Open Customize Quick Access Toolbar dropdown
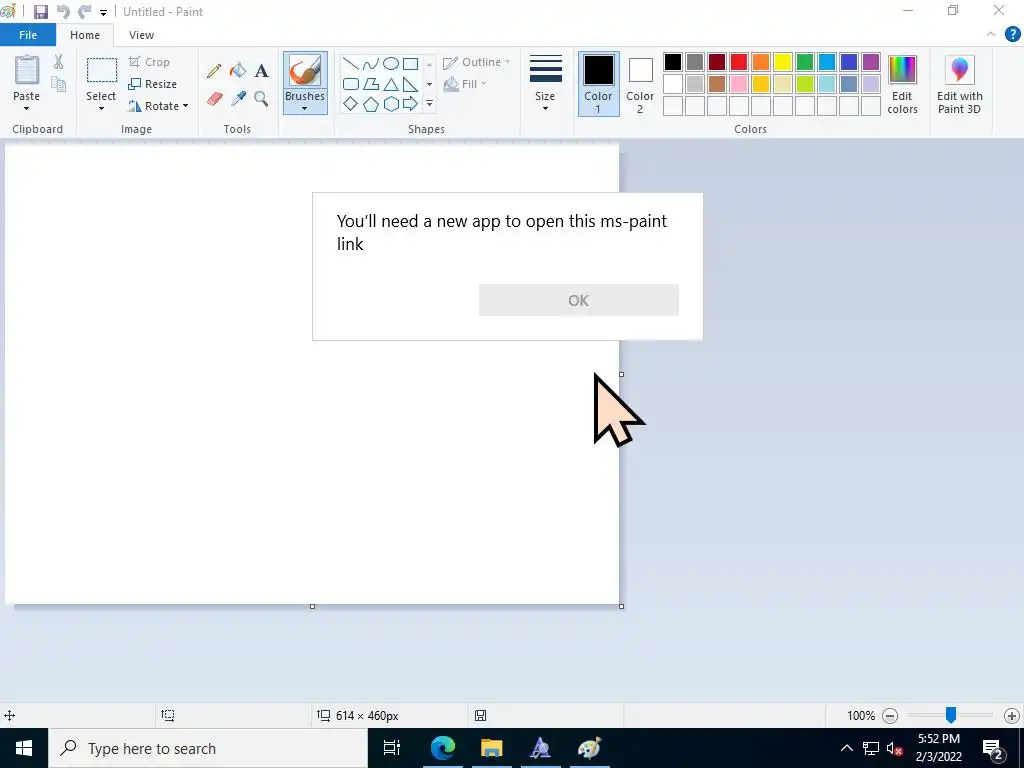This screenshot has width=1024, height=768. (103, 12)
